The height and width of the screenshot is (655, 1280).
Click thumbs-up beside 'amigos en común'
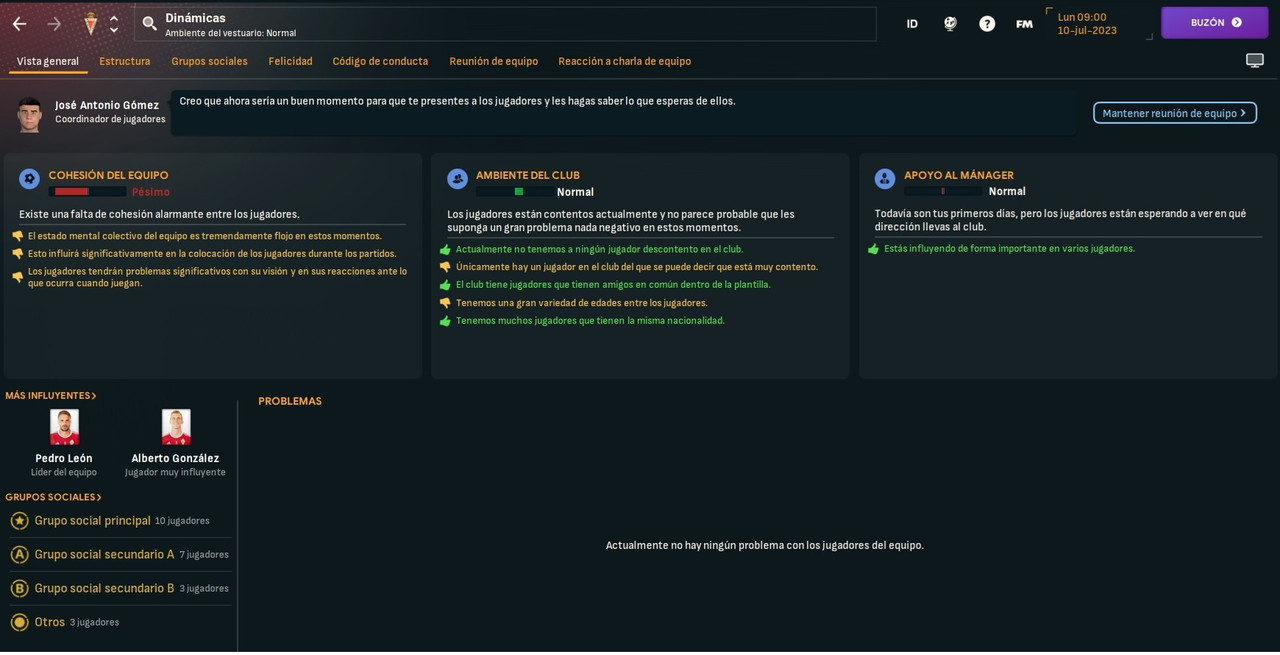[445, 285]
